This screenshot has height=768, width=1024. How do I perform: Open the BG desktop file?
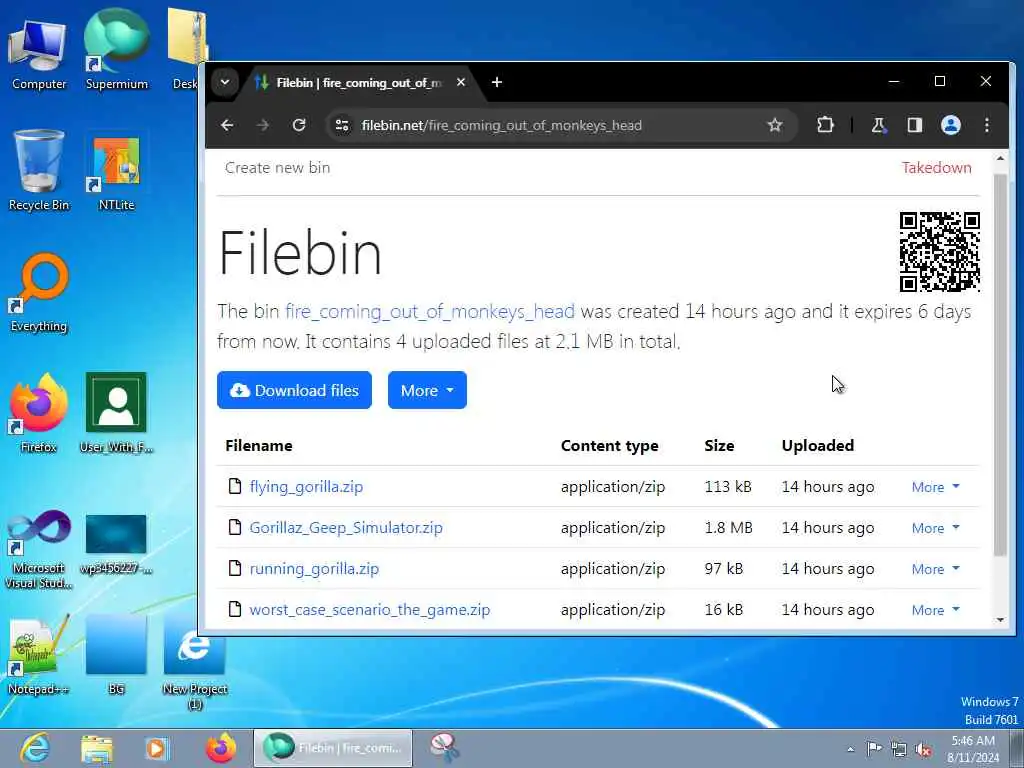116,655
